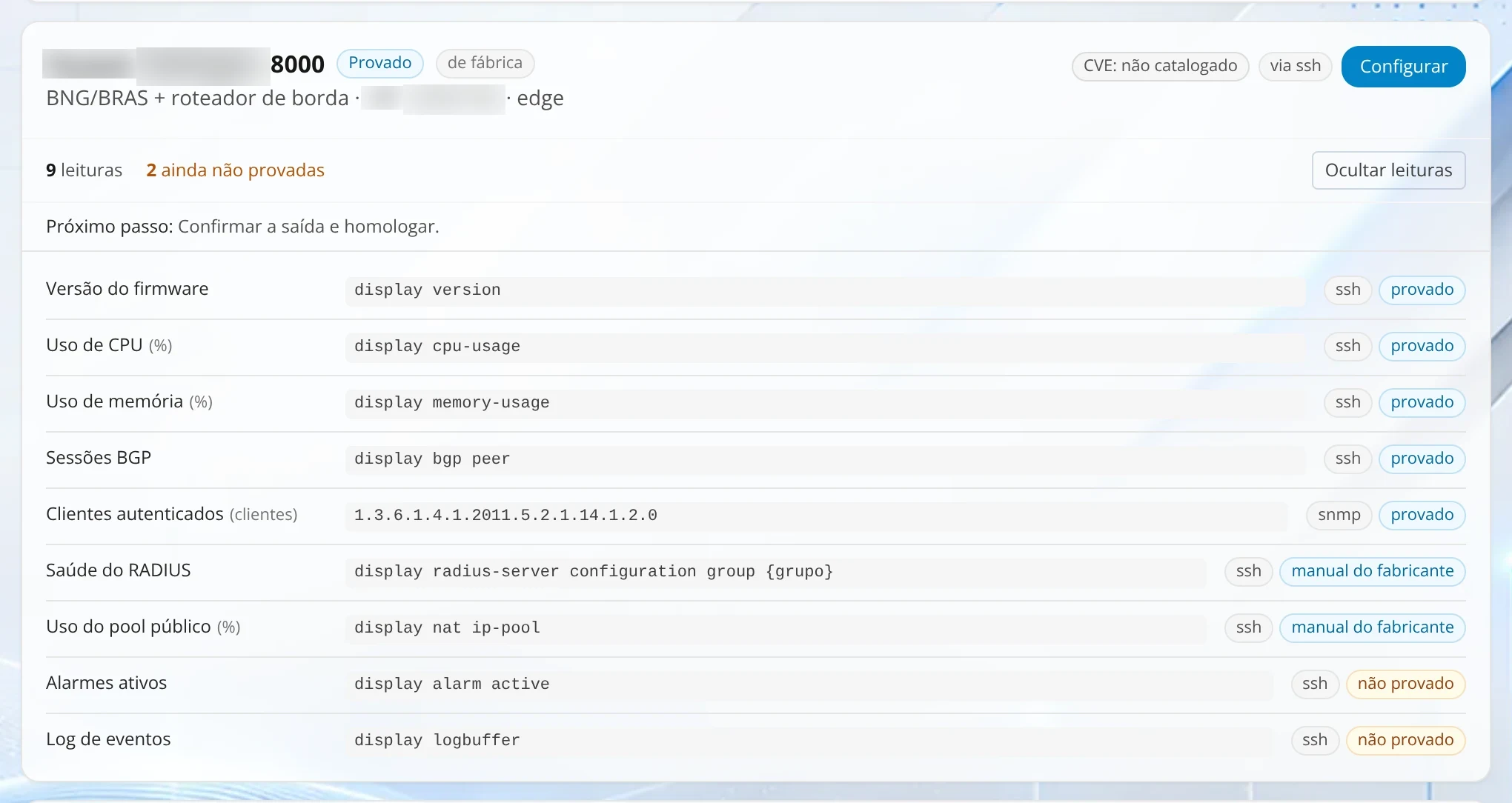
Task: Click the de fábrica tag
Action: coord(485,63)
